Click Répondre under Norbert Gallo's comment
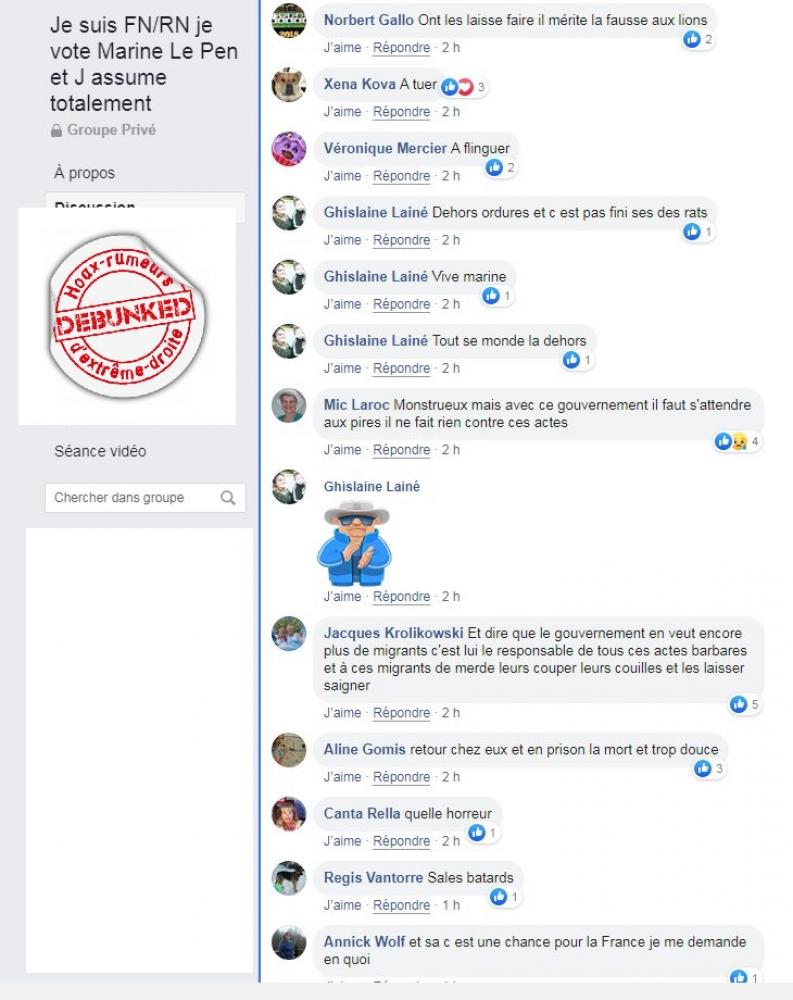The height and width of the screenshot is (1000, 793). (401, 47)
